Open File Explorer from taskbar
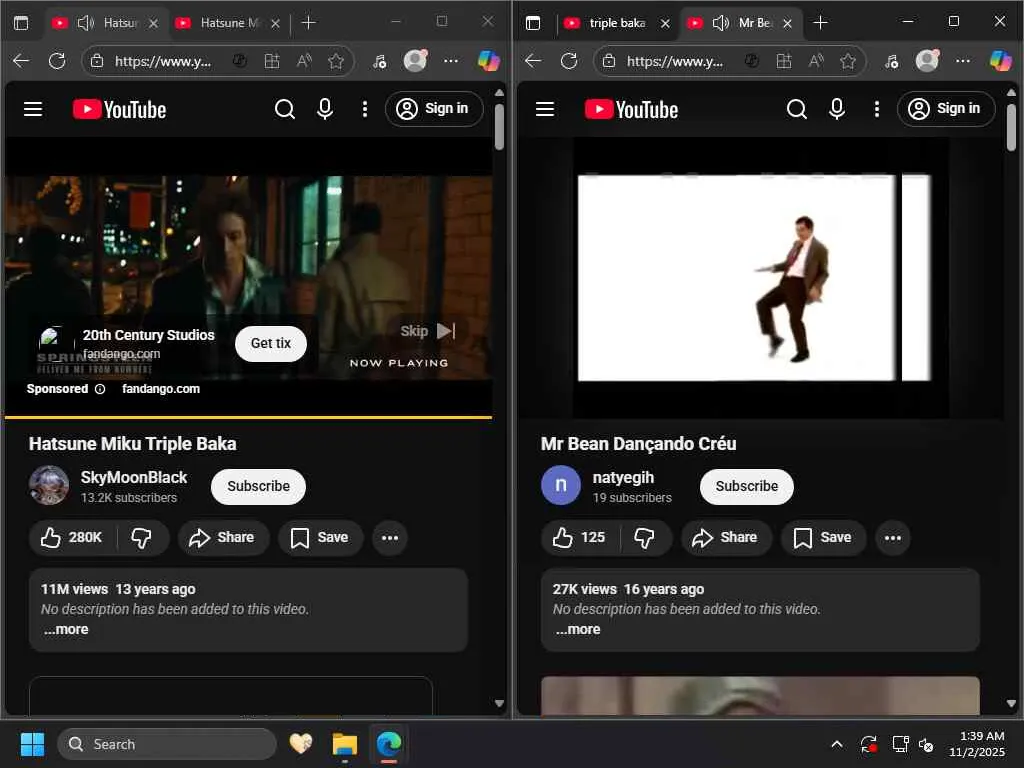The image size is (1024, 768). (344, 744)
